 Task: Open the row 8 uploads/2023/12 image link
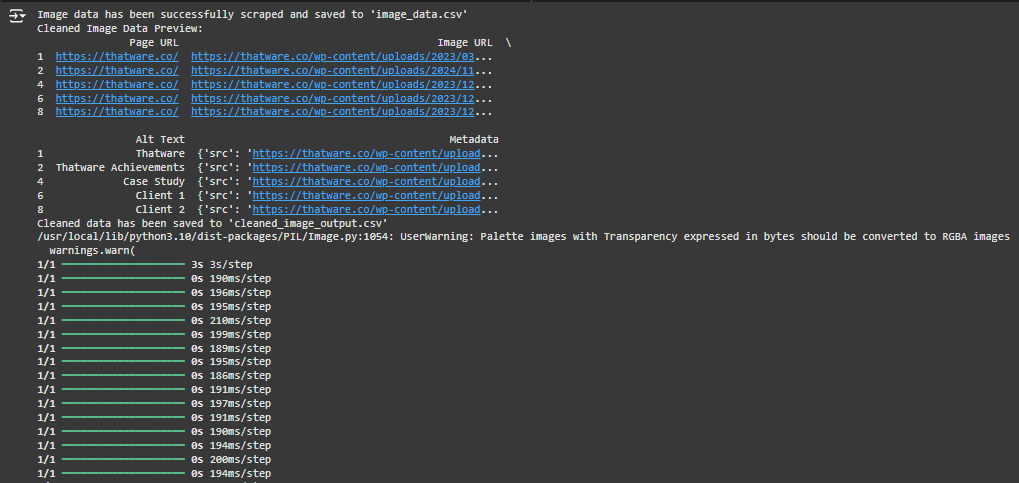[333, 112]
